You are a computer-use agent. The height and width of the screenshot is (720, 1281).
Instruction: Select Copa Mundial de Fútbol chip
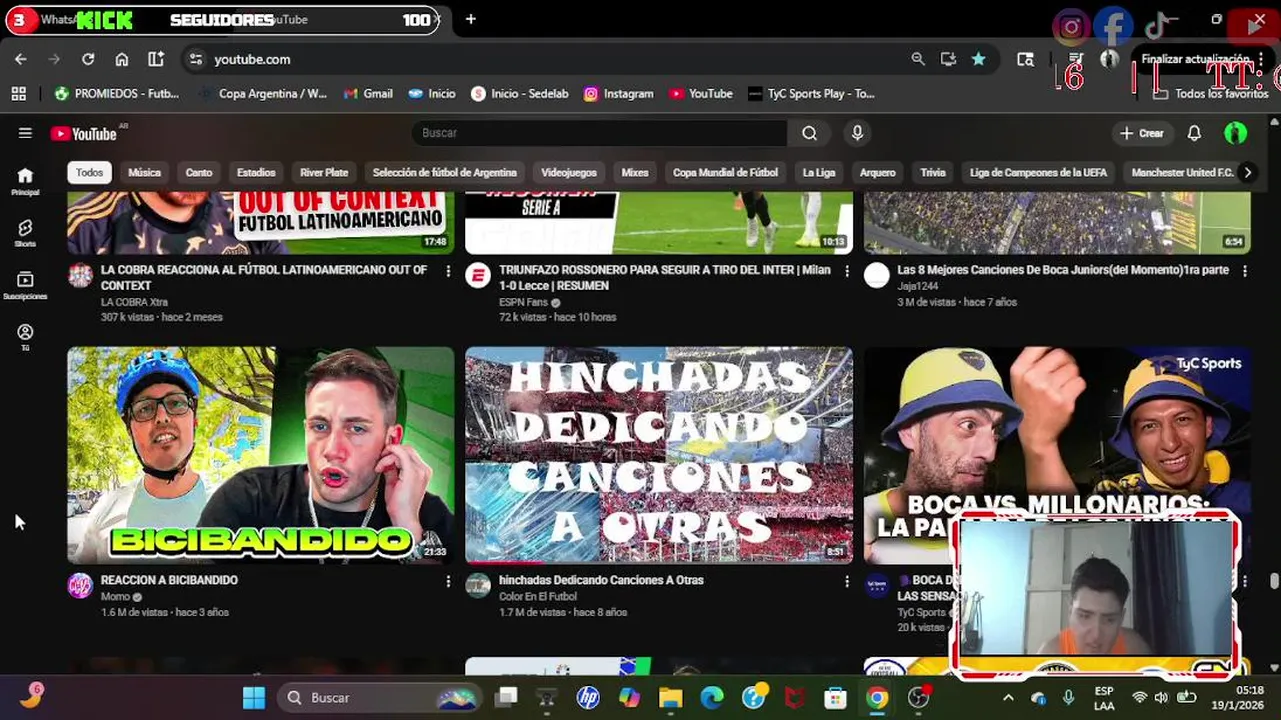click(x=725, y=172)
